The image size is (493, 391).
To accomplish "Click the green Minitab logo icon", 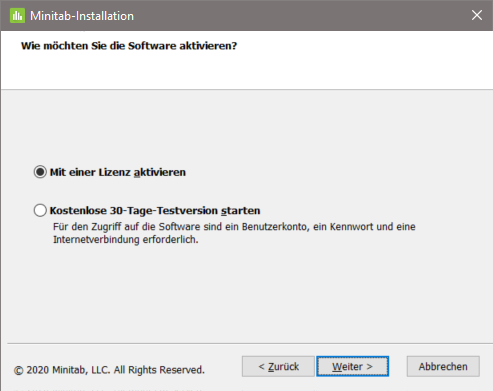I will [17, 16].
